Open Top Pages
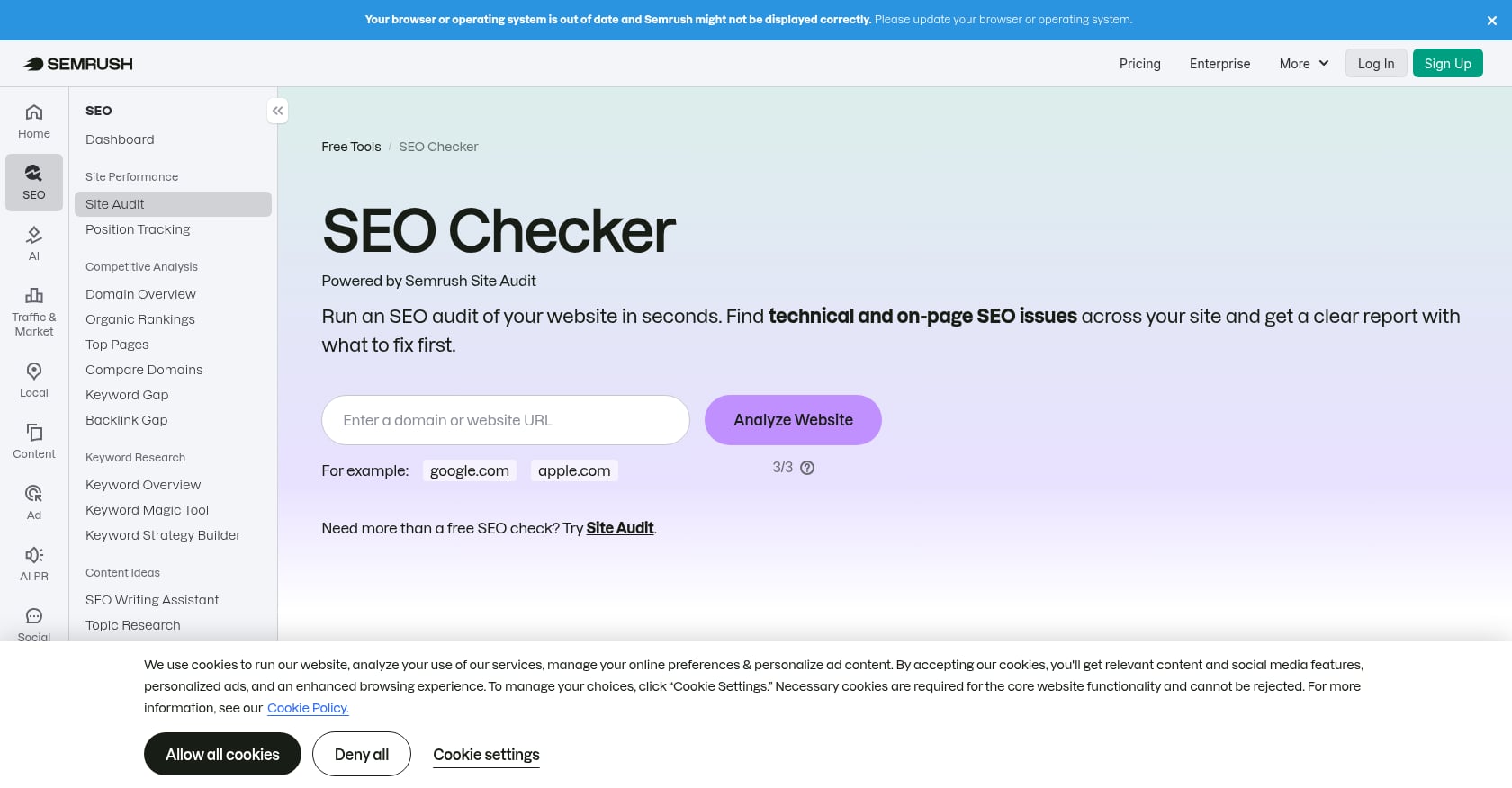 [173, 345]
